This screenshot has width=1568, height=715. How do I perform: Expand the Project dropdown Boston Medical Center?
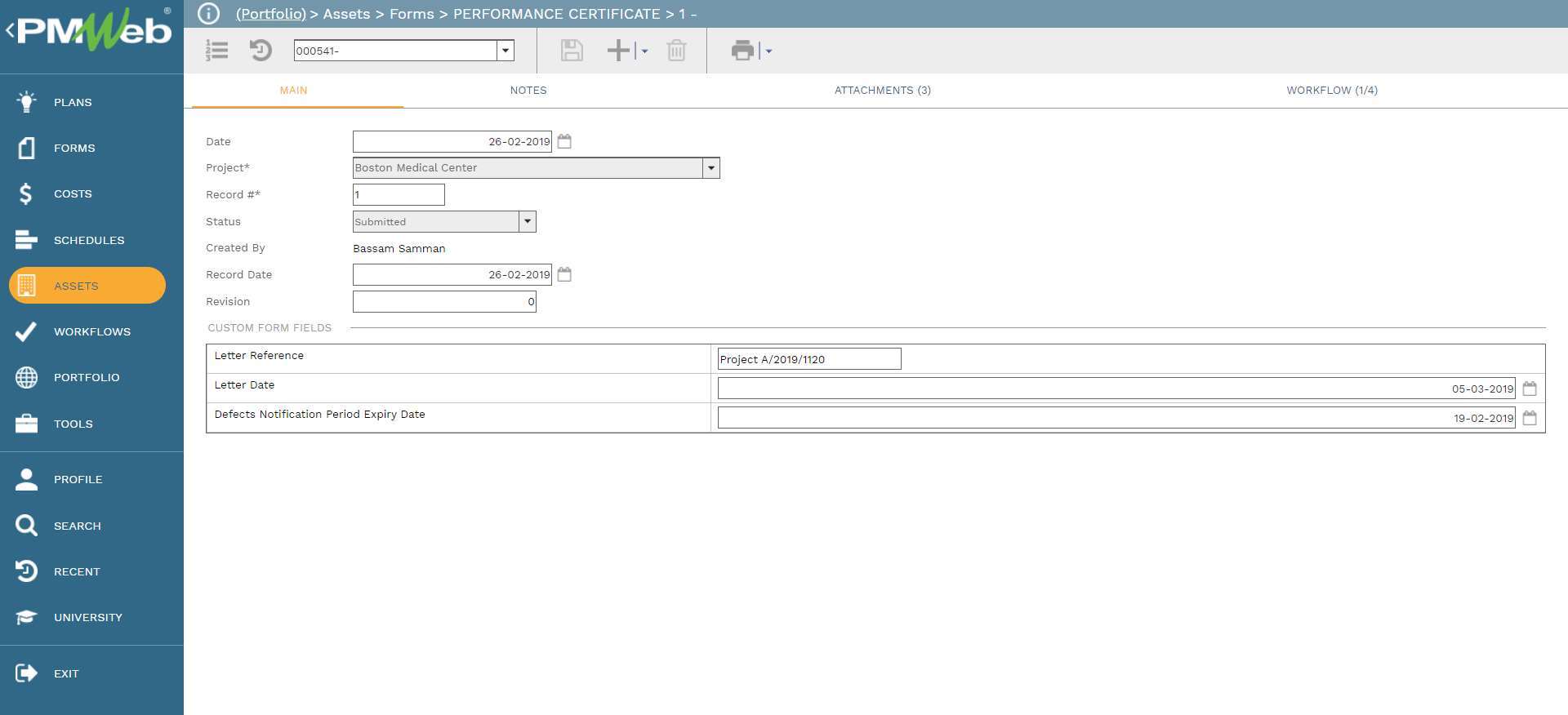[x=711, y=168]
